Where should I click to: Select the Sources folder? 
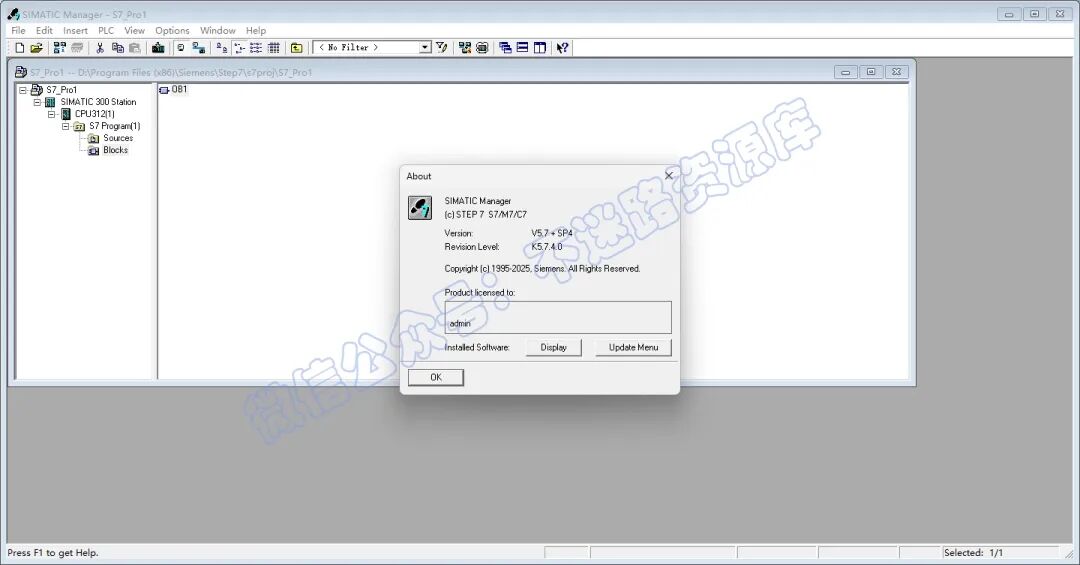click(x=118, y=138)
